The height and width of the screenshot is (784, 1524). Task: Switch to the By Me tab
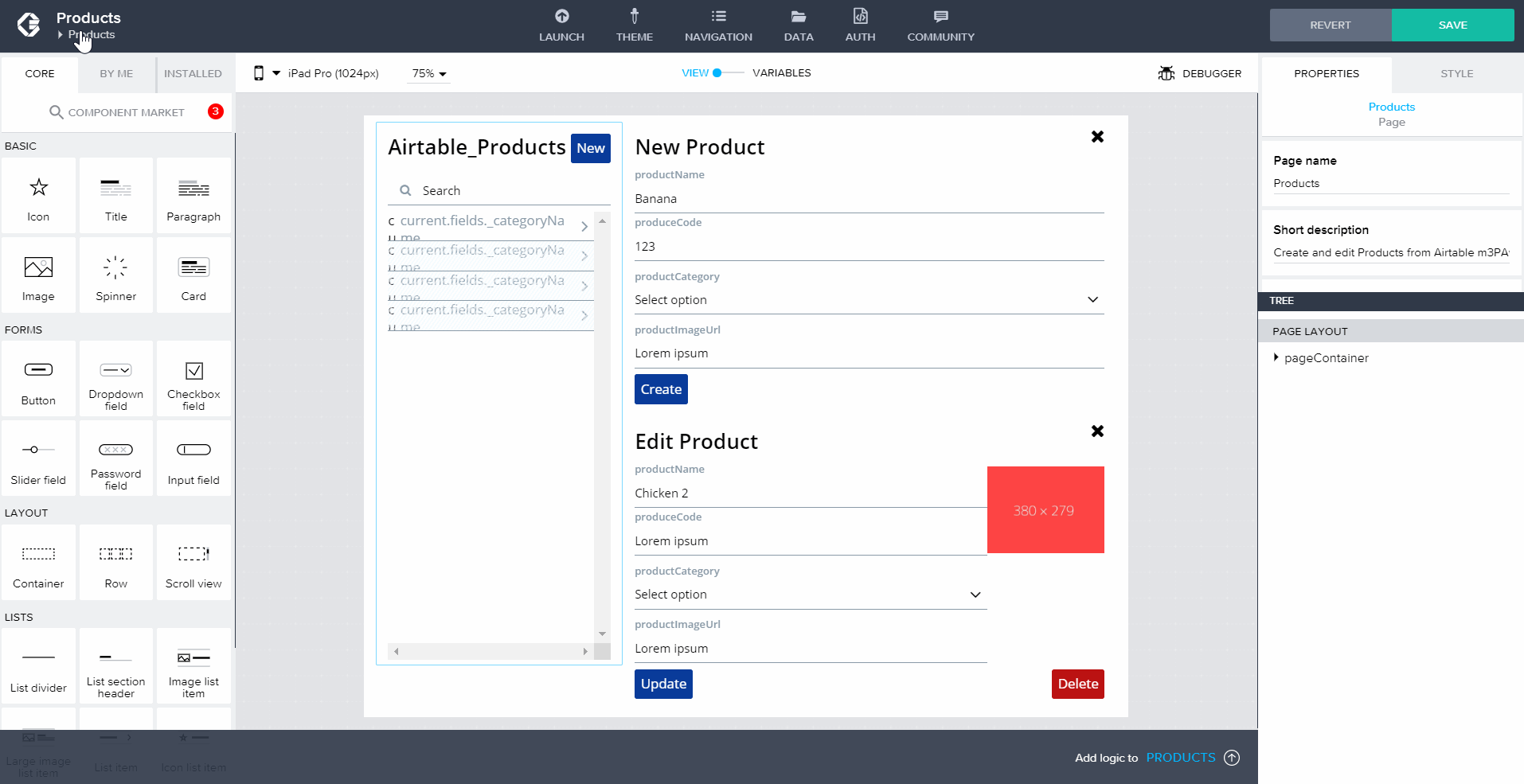[116, 73]
